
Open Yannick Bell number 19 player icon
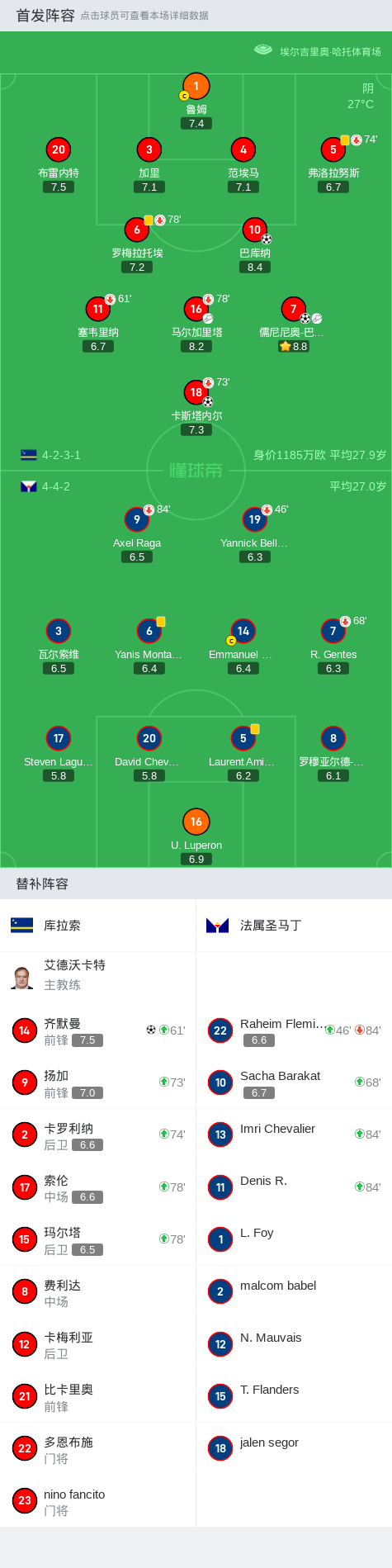pyautogui.click(x=254, y=519)
